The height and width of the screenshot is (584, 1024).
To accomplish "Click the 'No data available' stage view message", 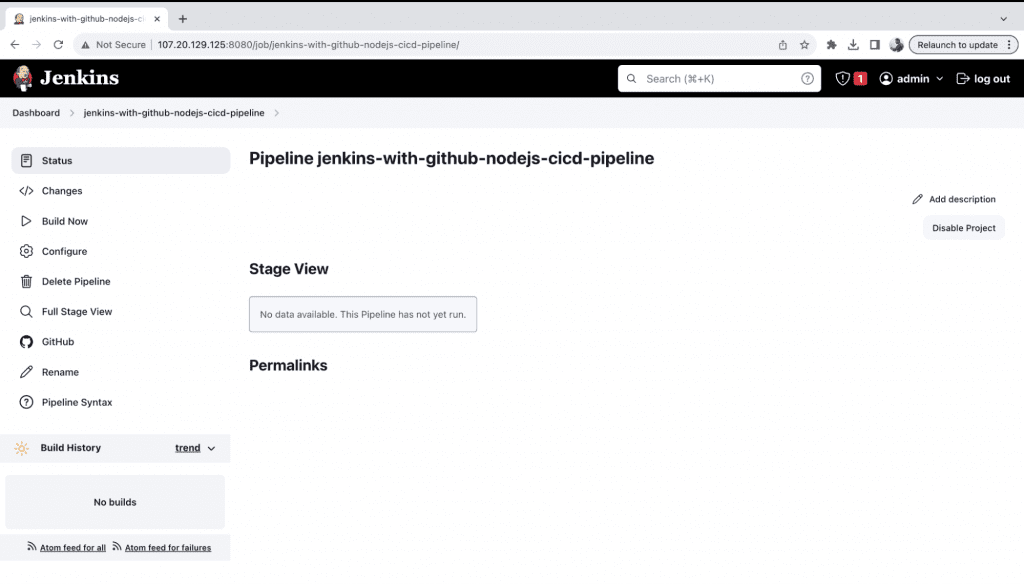I will point(363,314).
